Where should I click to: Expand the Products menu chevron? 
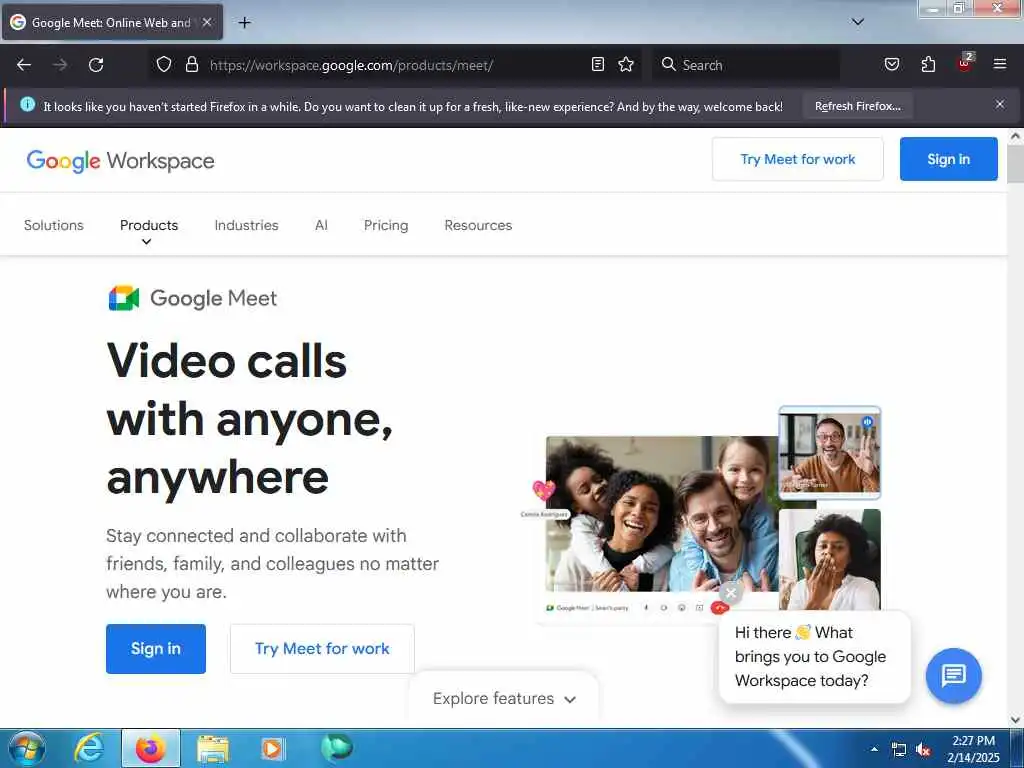pos(146,242)
